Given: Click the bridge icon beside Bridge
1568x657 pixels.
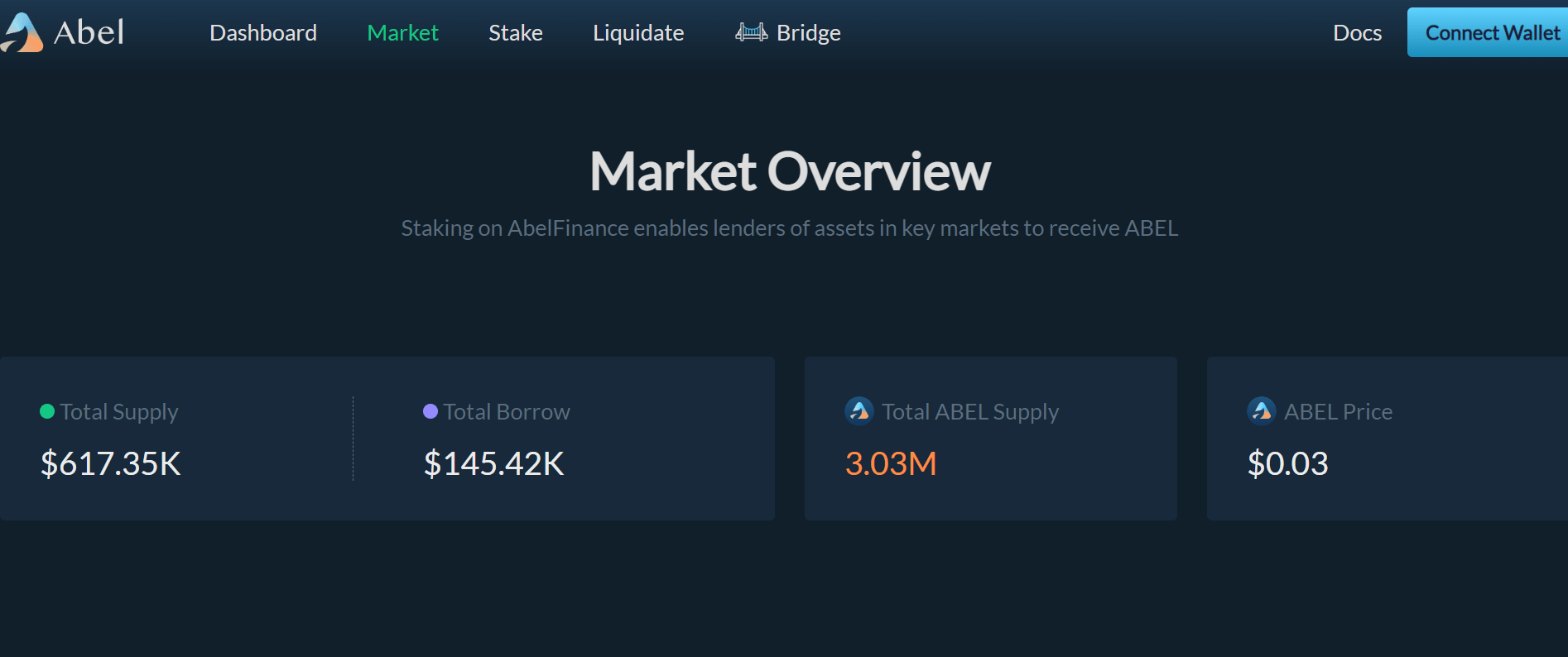Looking at the screenshot, I should coord(751,32).
